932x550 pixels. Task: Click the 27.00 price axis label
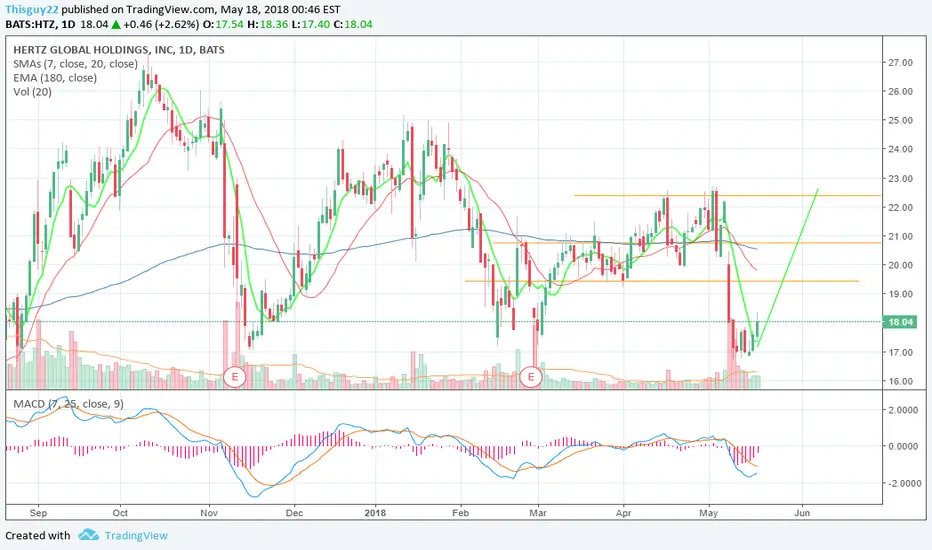tap(900, 62)
